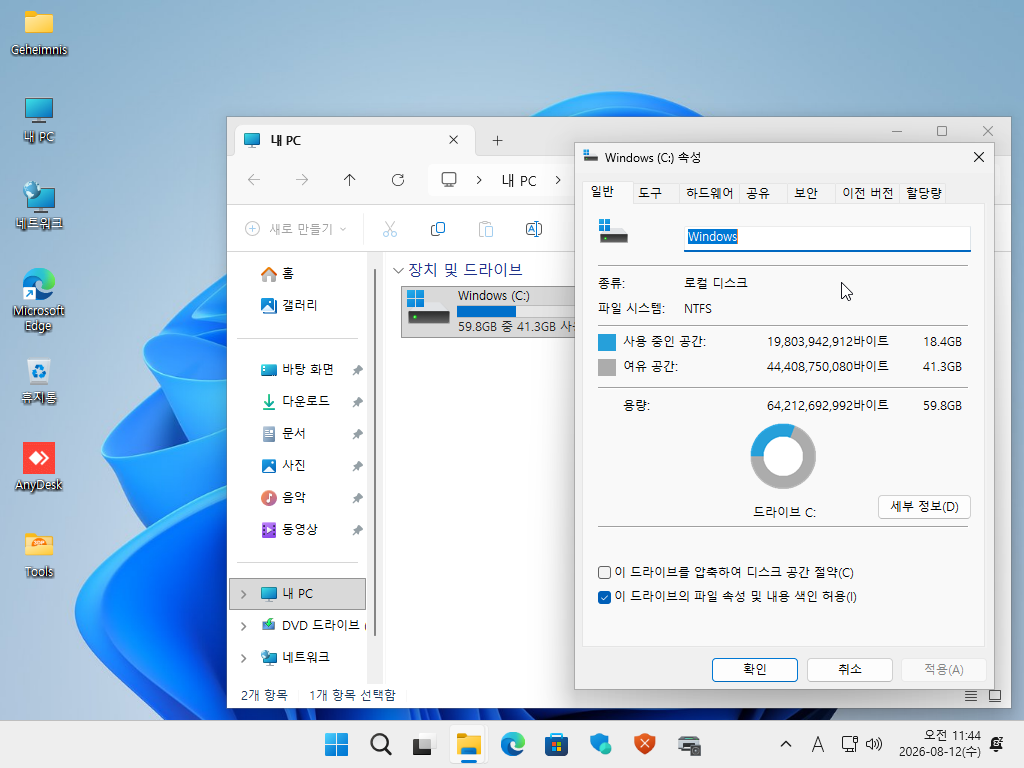
Task: Open the chevron after 내 PC in breadcrumb
Action: (558, 180)
